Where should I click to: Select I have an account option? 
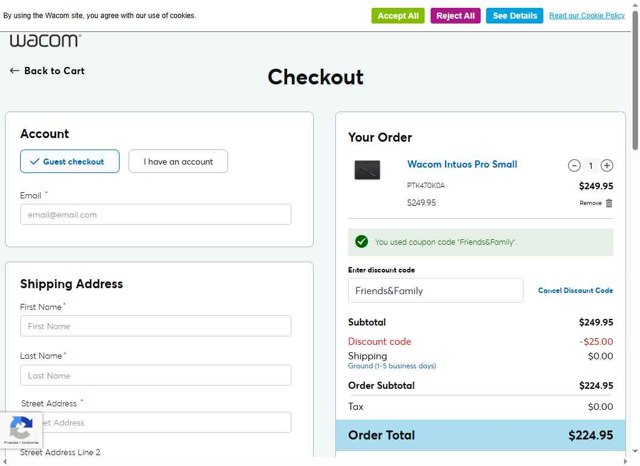pos(178,161)
